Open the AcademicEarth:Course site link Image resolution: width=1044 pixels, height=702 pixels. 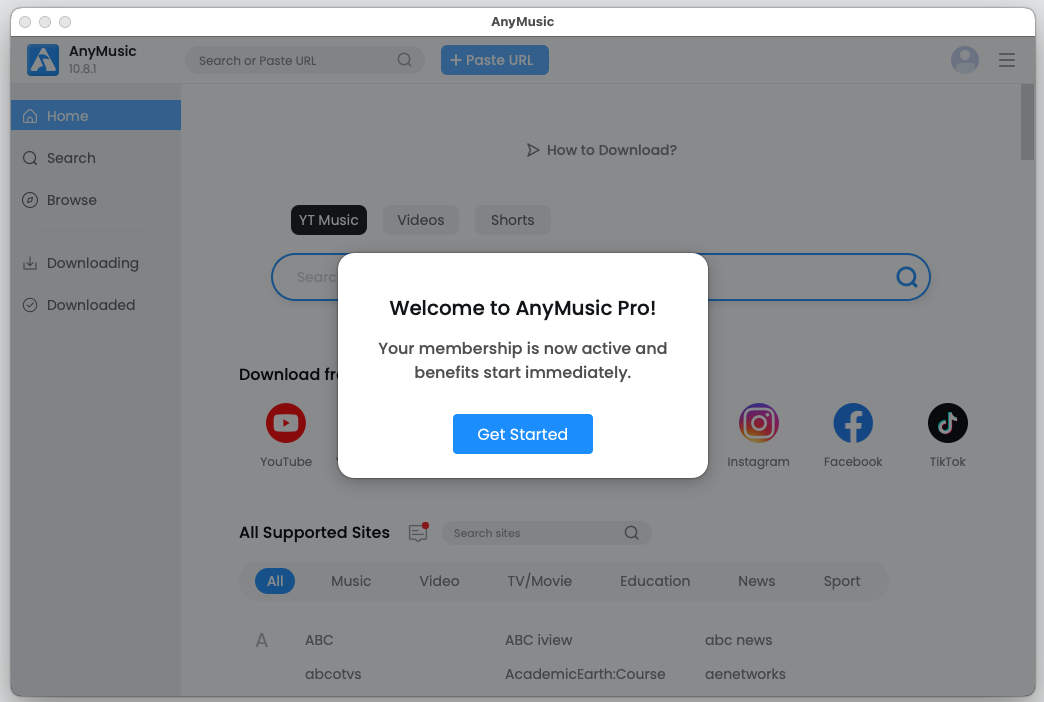[x=585, y=674]
